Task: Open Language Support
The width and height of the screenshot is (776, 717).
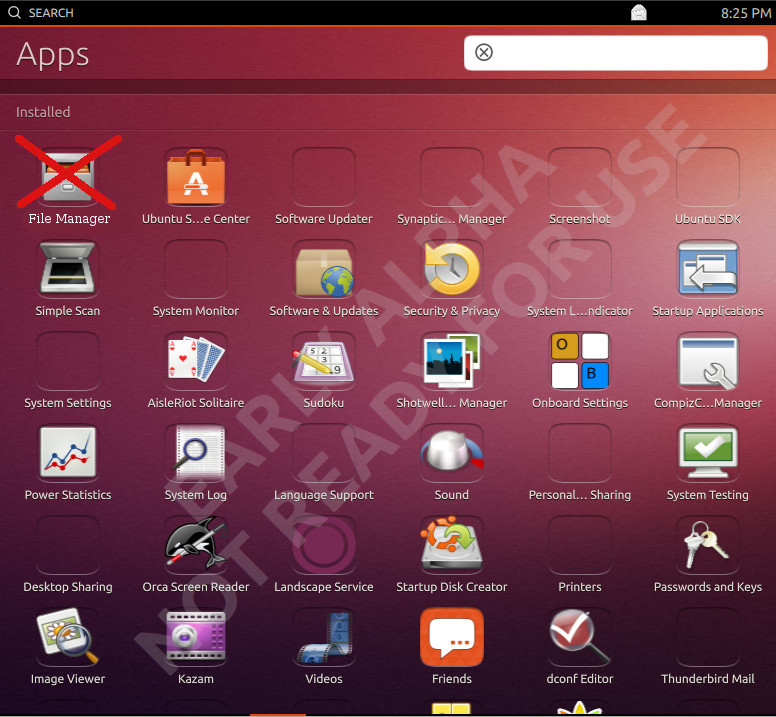Action: click(x=324, y=453)
